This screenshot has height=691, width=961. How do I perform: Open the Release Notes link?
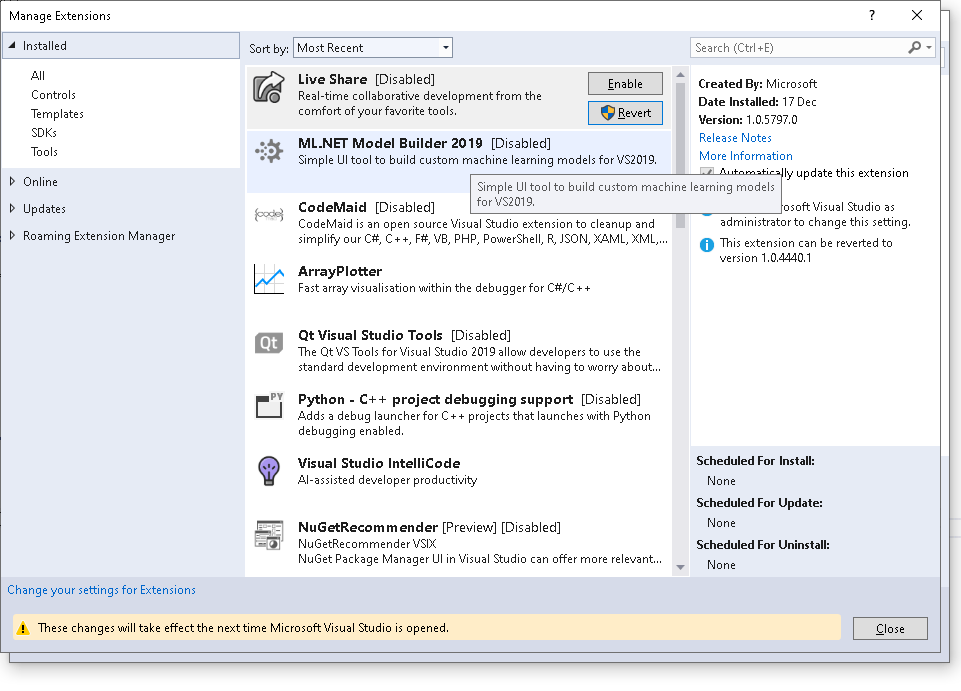735,137
